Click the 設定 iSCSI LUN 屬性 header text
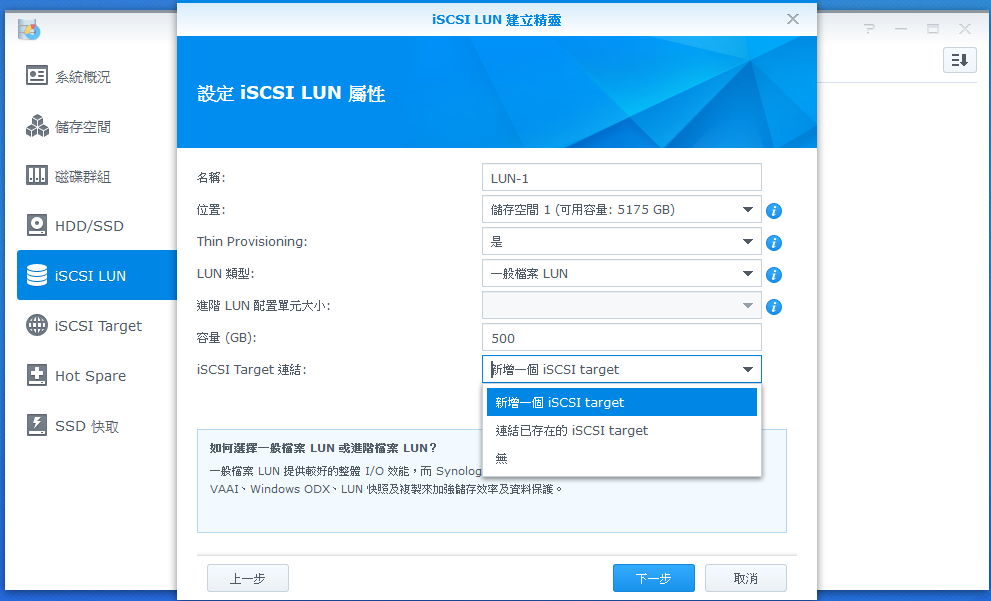 [291, 94]
